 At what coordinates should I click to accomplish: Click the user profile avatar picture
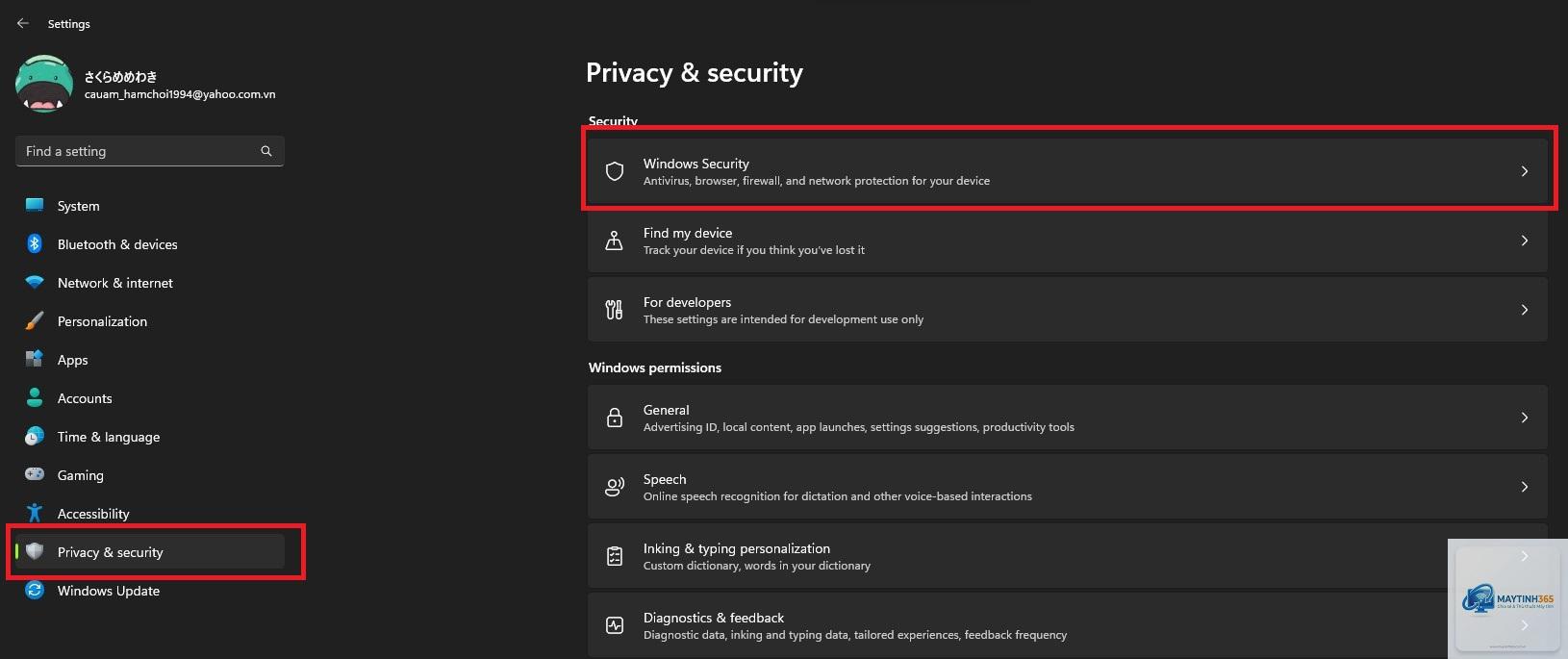pyautogui.click(x=44, y=84)
